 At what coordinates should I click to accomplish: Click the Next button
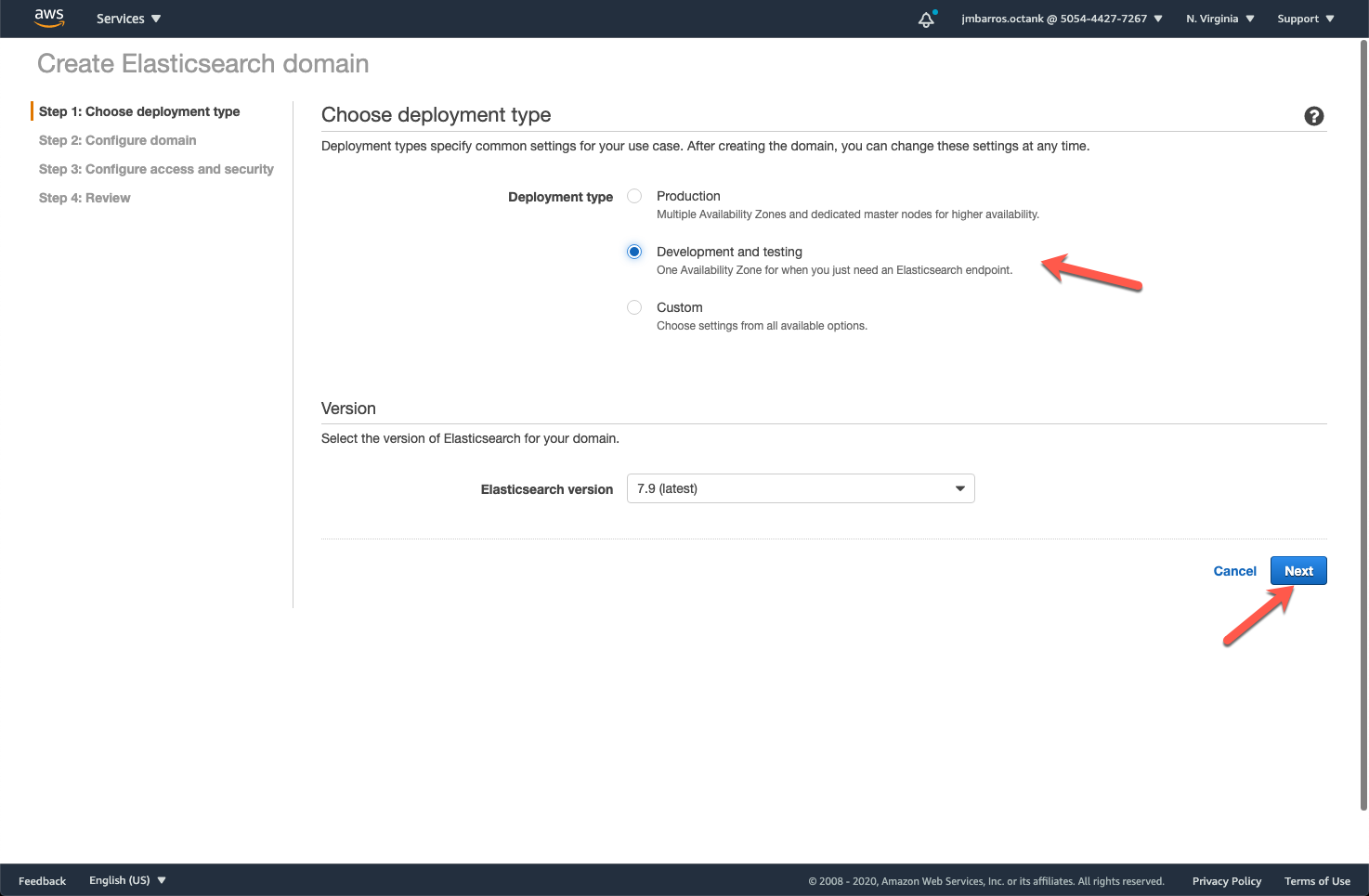point(1298,571)
